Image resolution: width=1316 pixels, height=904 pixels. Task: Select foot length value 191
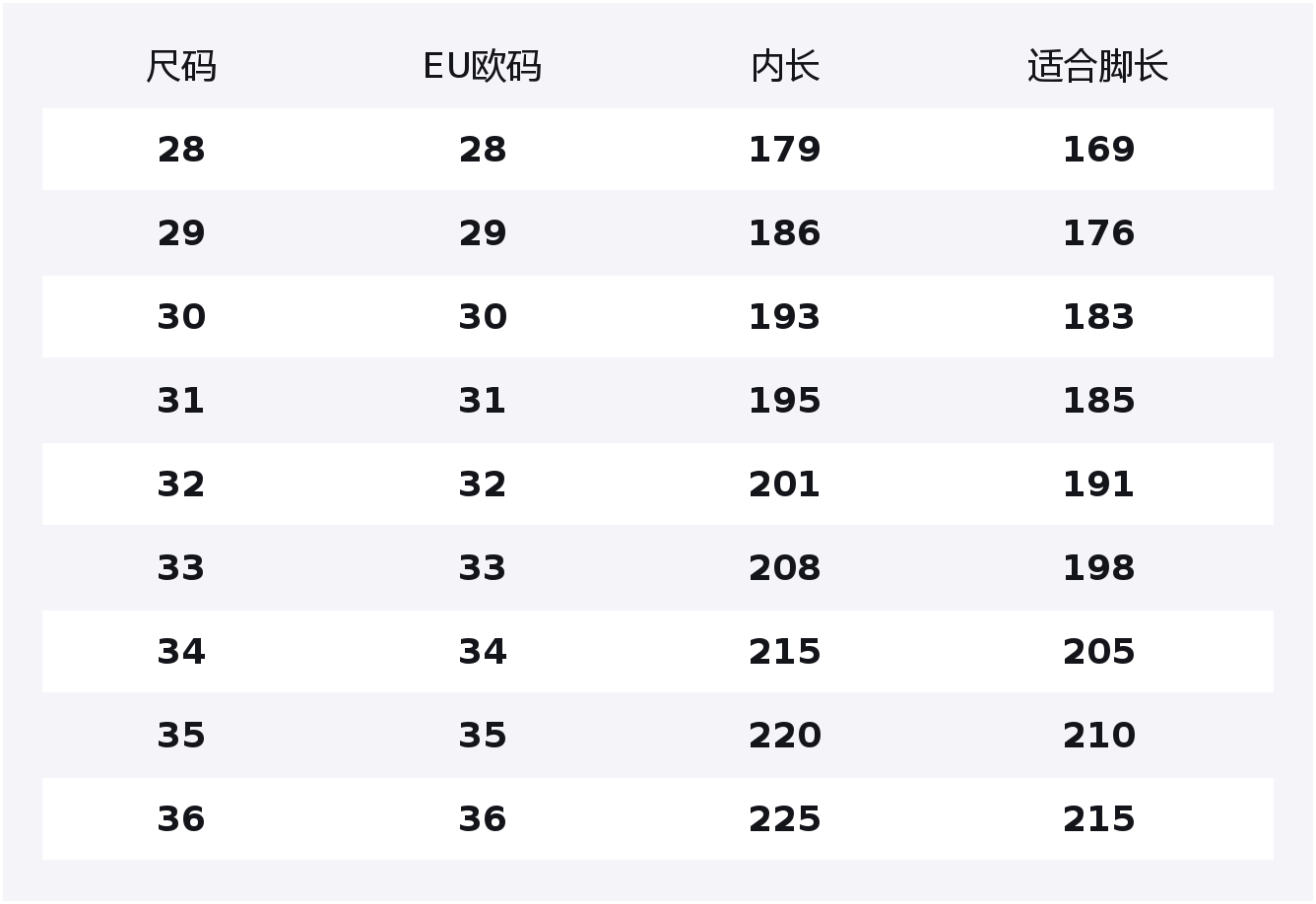tap(1098, 484)
